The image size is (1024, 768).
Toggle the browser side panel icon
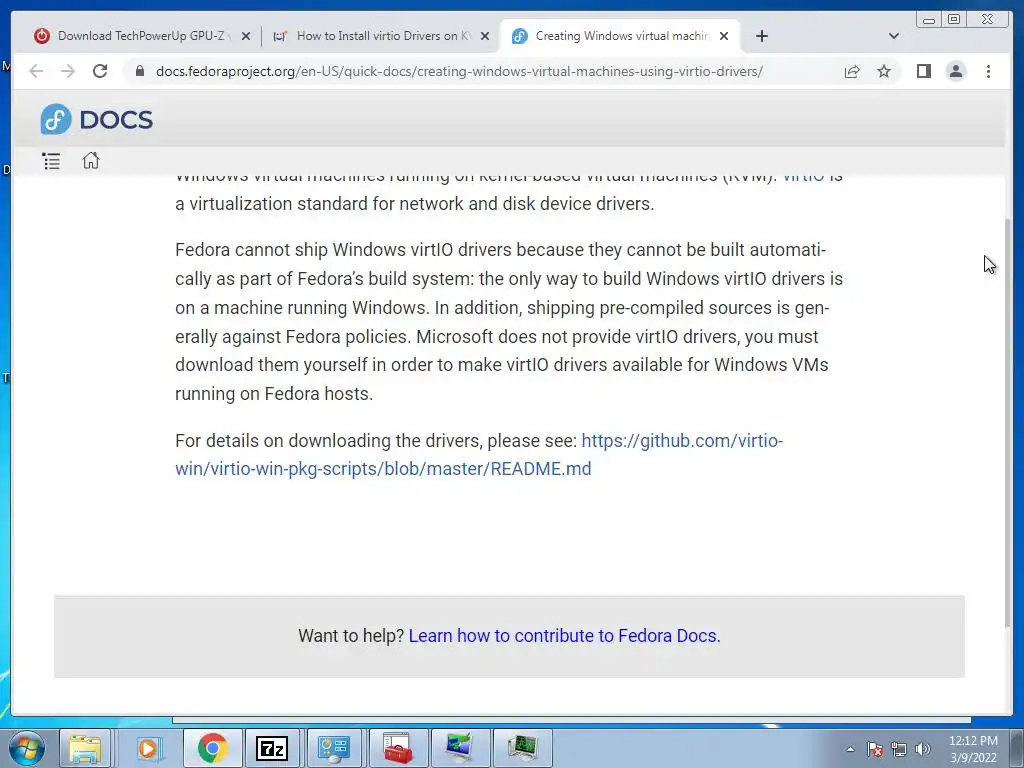pyautogui.click(x=923, y=71)
